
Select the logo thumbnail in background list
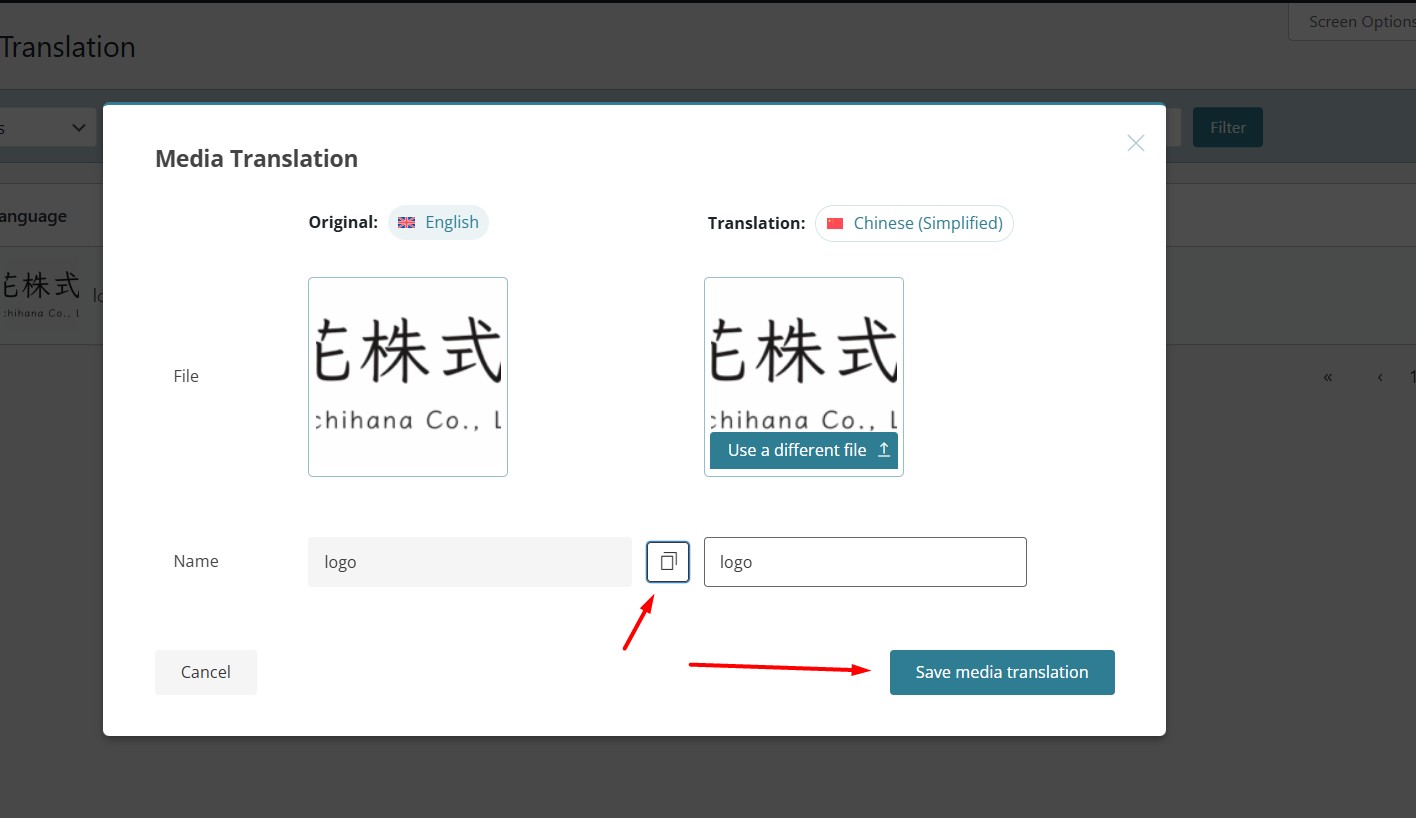point(40,295)
